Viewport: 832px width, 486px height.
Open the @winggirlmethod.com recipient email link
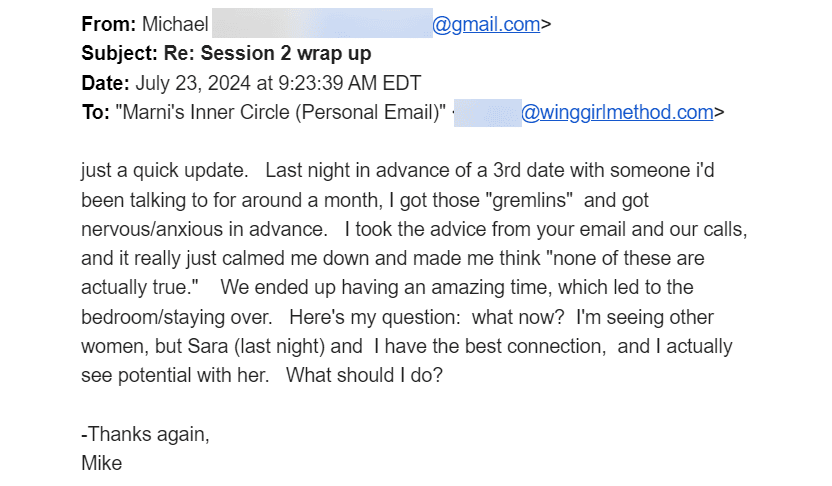[617, 112]
